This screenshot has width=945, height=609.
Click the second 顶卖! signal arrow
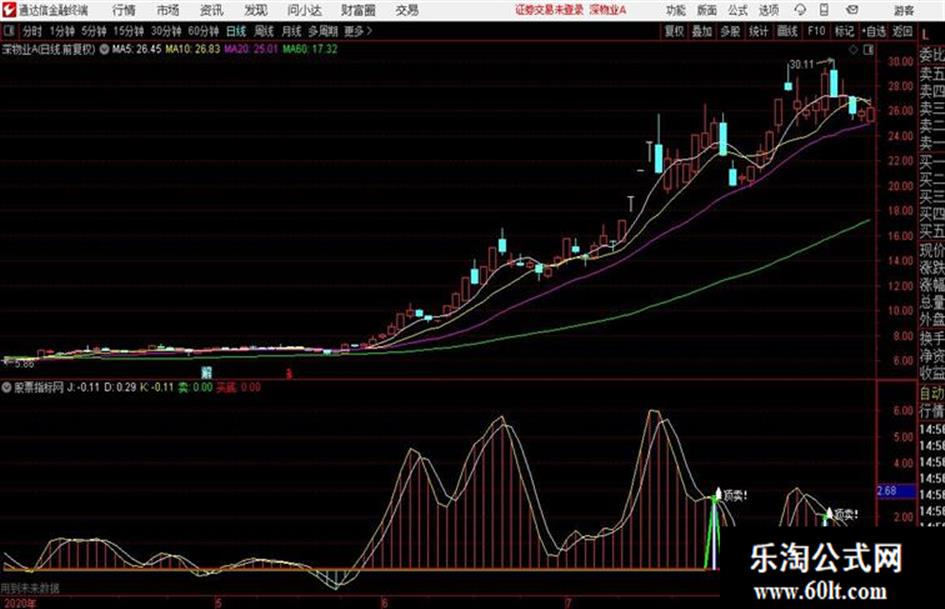829,513
